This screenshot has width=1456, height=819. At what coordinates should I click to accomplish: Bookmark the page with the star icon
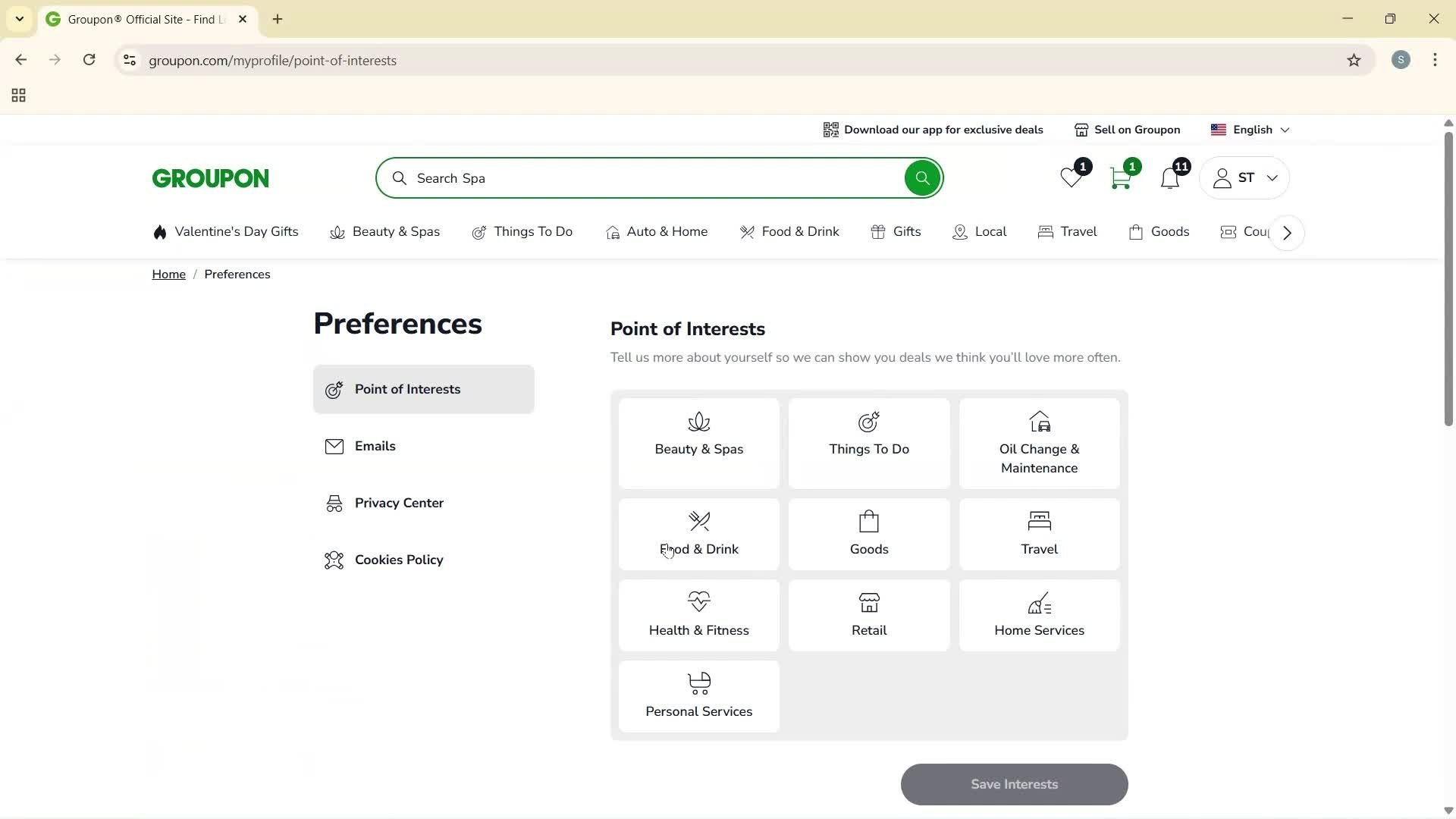click(x=1354, y=60)
